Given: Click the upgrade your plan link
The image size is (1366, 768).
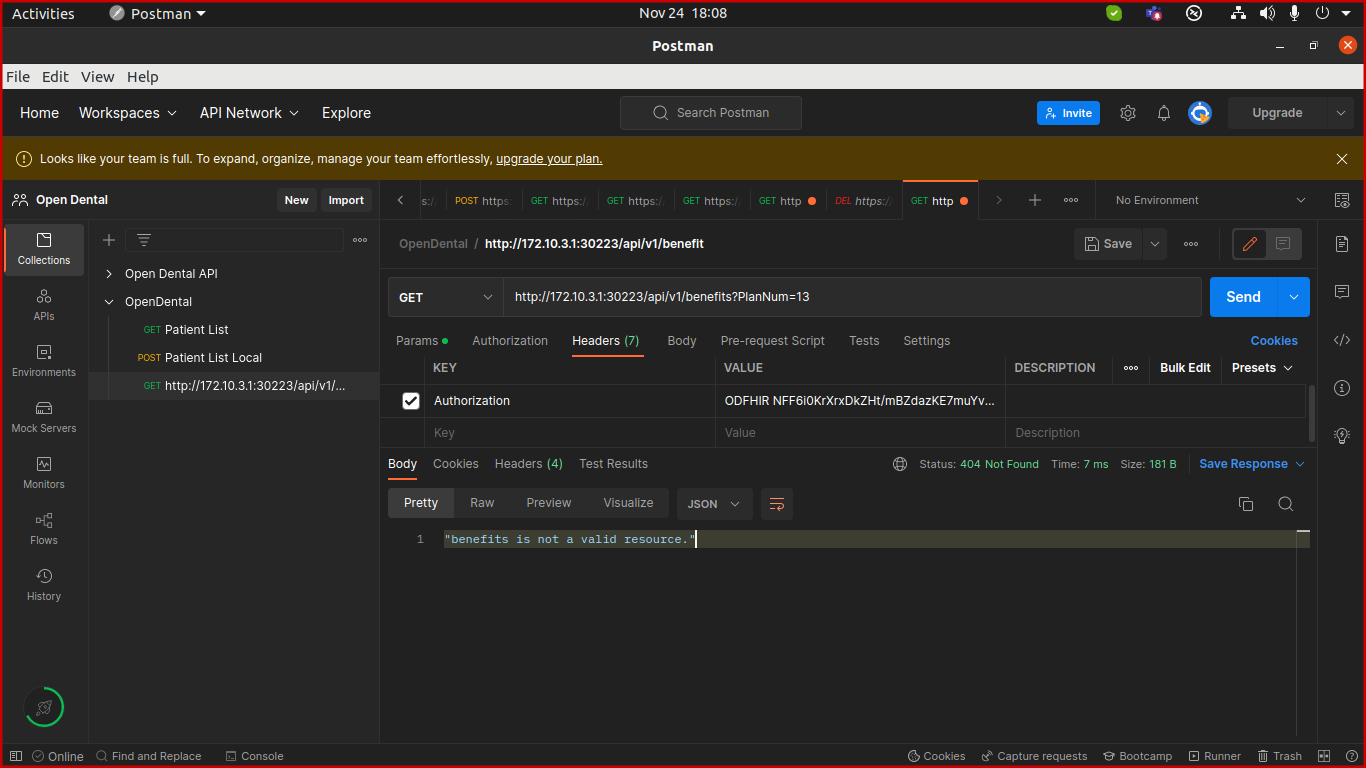Looking at the screenshot, I should tap(549, 159).
